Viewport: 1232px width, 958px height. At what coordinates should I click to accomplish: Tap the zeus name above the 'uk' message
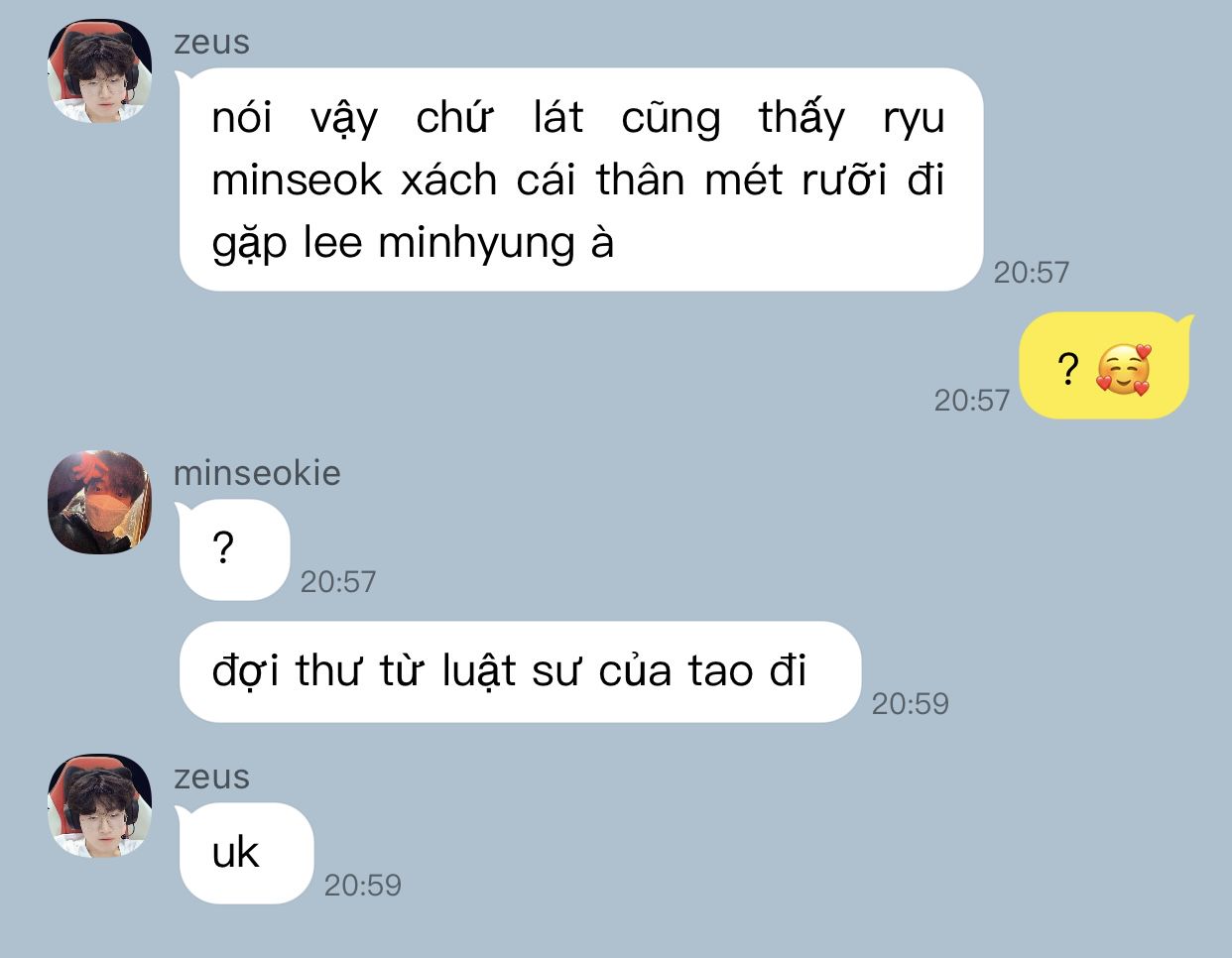click(x=211, y=778)
